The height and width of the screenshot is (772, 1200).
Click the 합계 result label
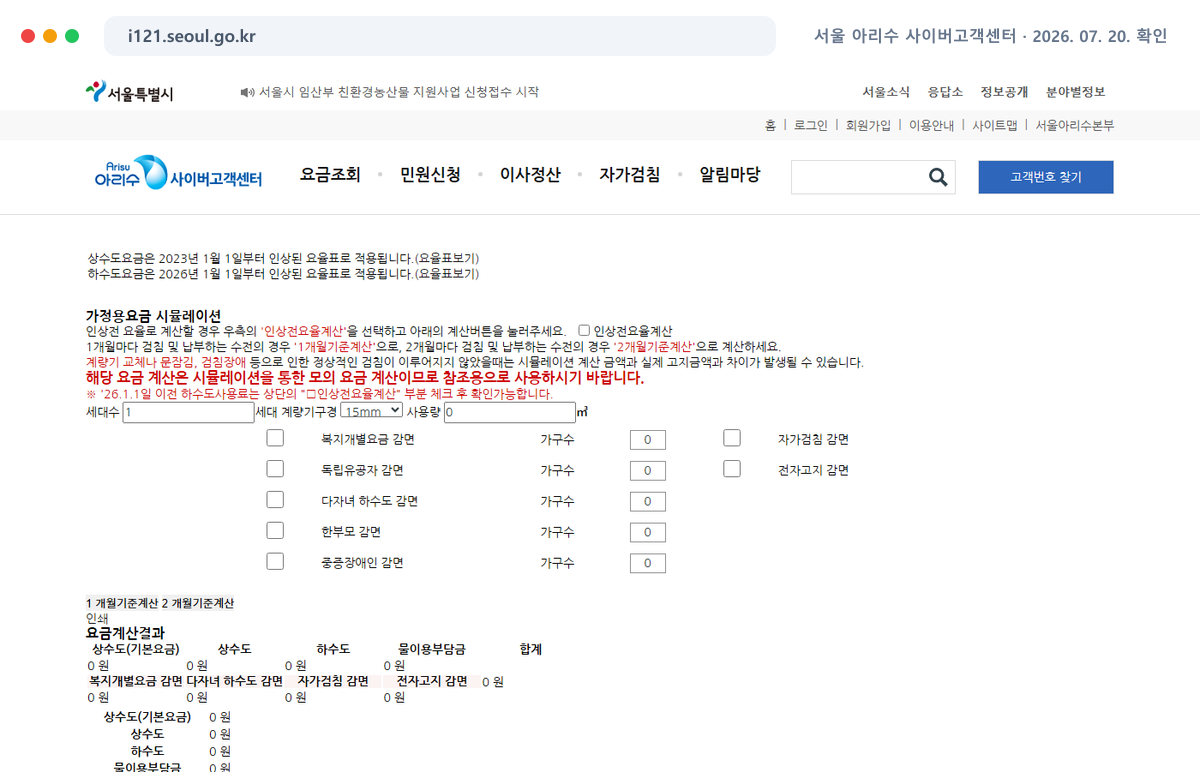click(531, 649)
